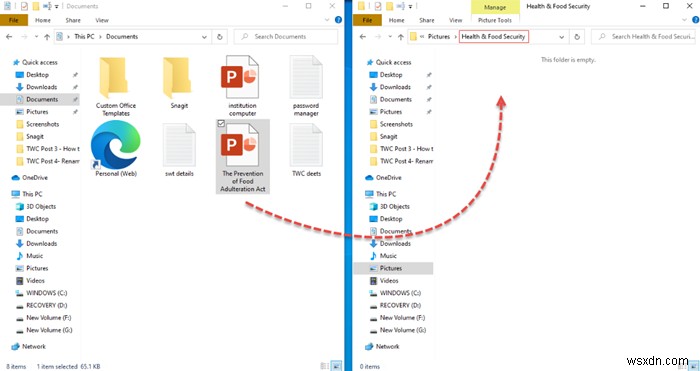Viewport: 700px width, 371px height.
Task: Click Up arrow in Documents window
Action: [47, 37]
